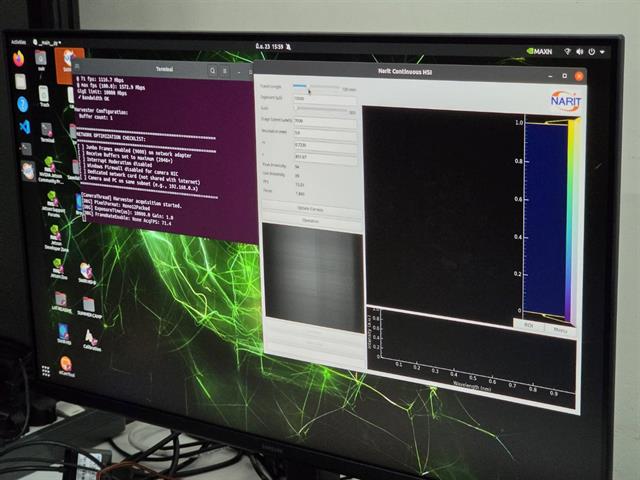Click the Target Central Lambda input field
The image size is (640, 480).
325,121
